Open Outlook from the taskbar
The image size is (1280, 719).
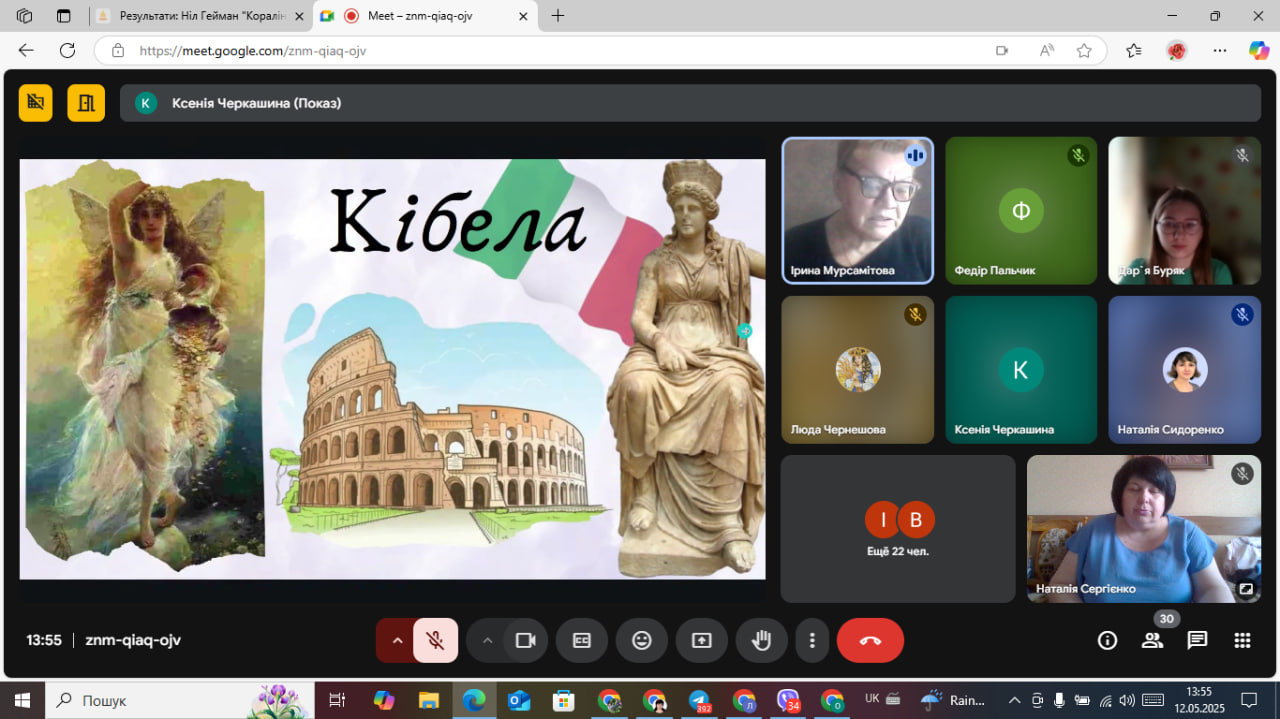pyautogui.click(x=518, y=700)
